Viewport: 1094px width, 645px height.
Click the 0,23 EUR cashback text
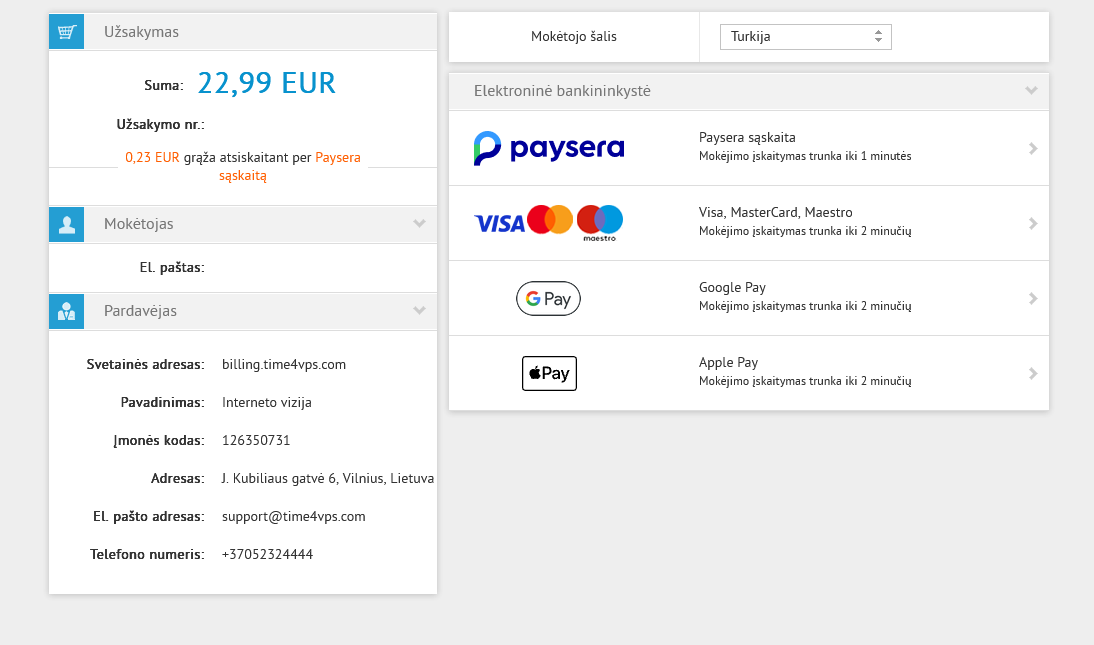click(152, 158)
